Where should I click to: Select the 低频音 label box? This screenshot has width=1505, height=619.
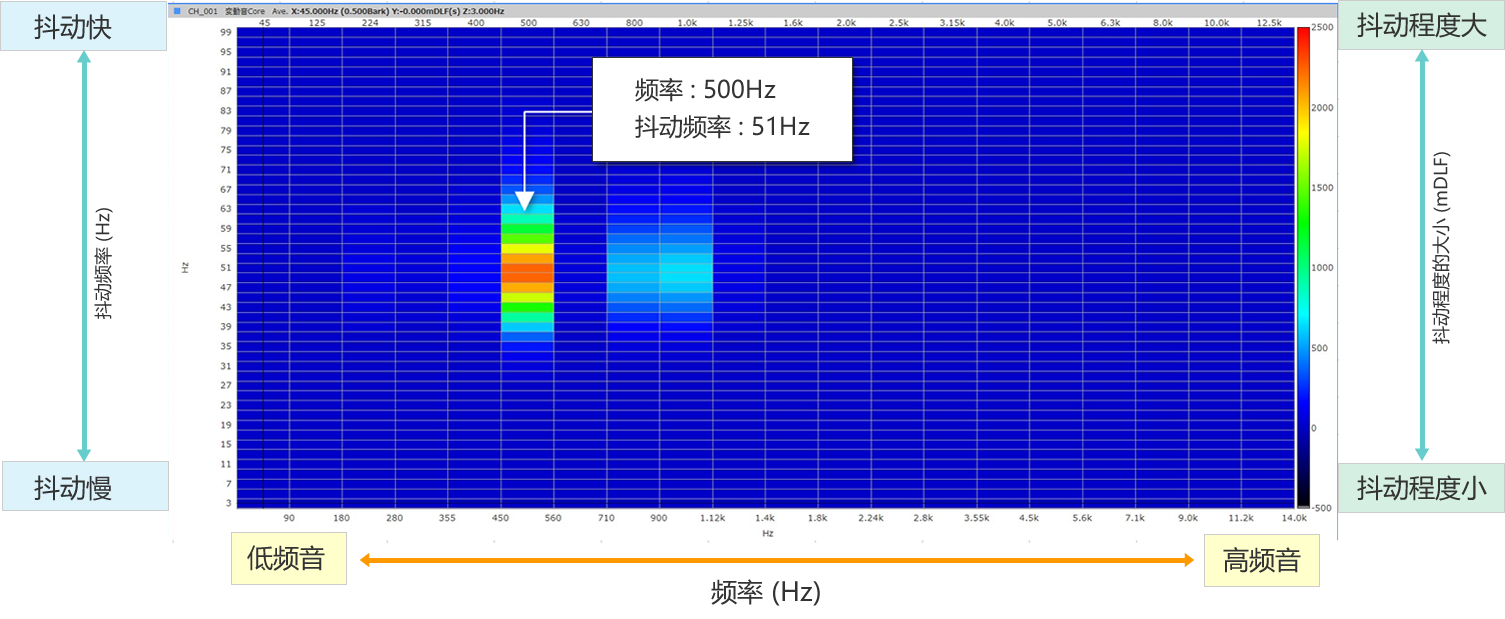click(x=288, y=559)
